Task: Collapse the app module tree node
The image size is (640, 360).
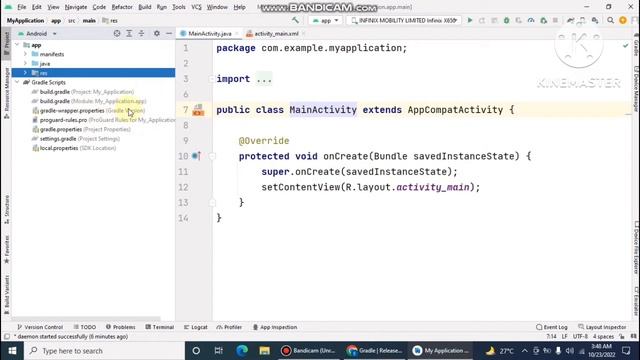Action: tap(18, 45)
